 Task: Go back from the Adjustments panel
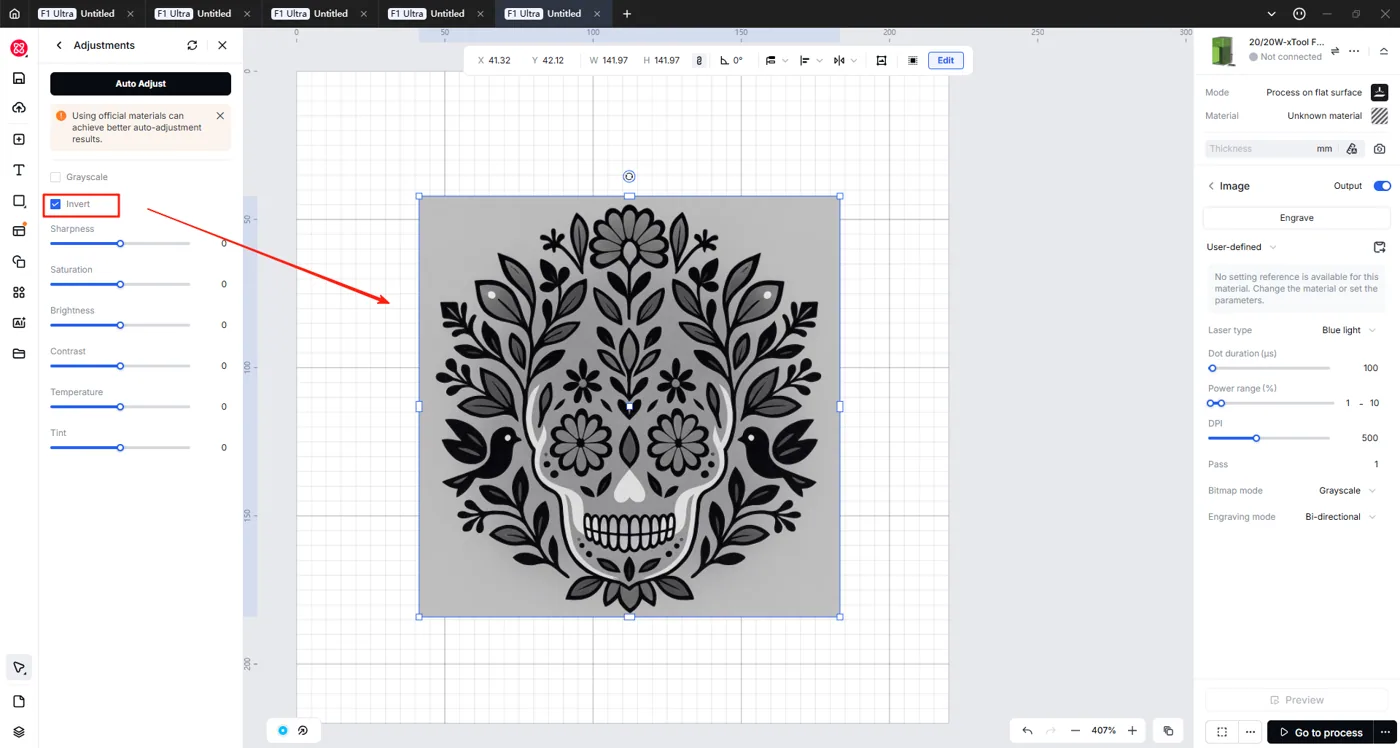pos(59,45)
